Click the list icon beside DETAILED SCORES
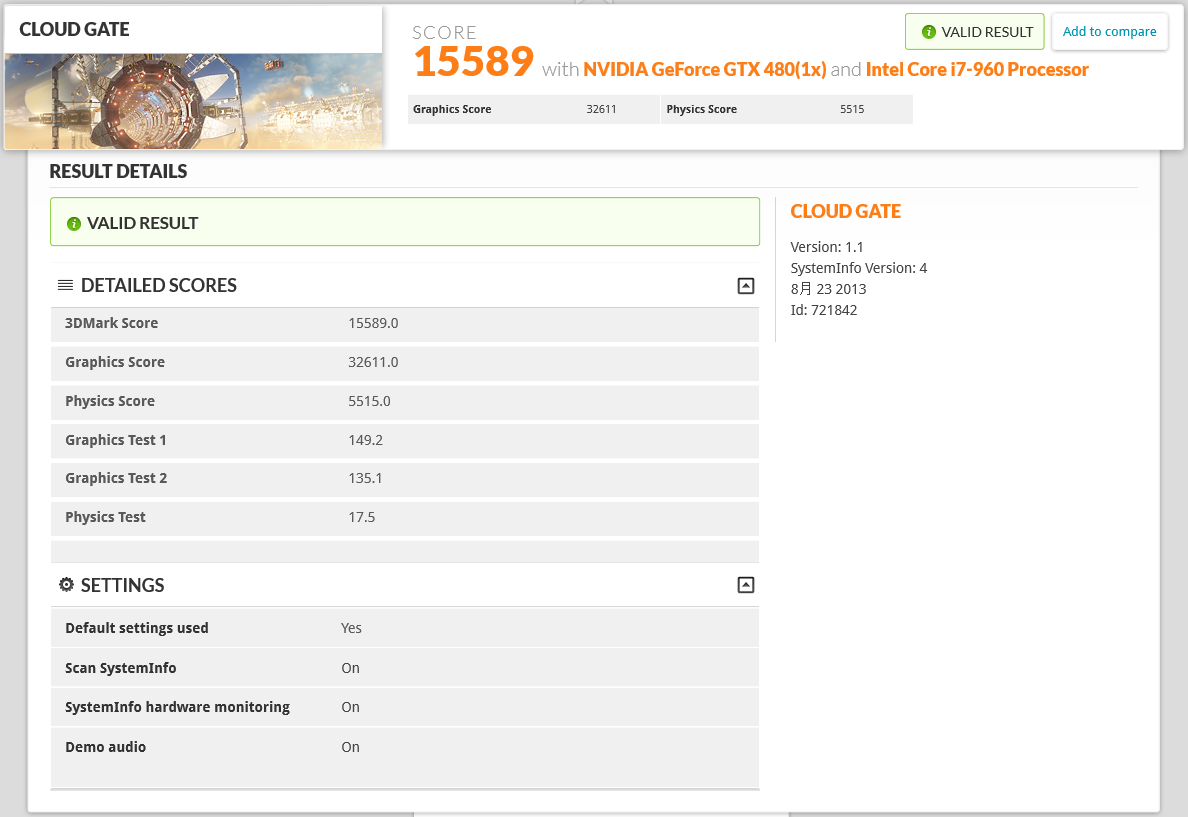 click(66, 285)
